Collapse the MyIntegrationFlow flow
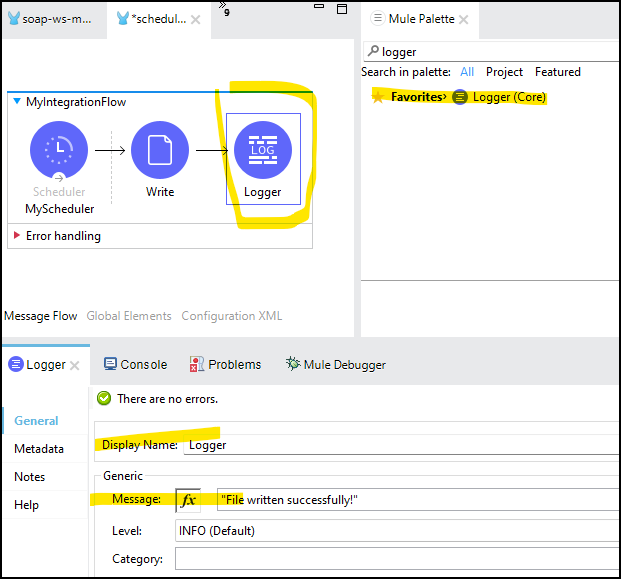Image resolution: width=621 pixels, height=579 pixels. pos(17,103)
